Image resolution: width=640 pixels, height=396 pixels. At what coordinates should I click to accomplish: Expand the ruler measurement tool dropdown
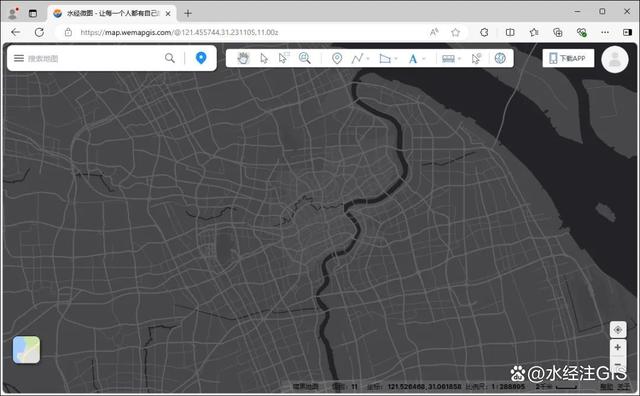click(x=459, y=59)
